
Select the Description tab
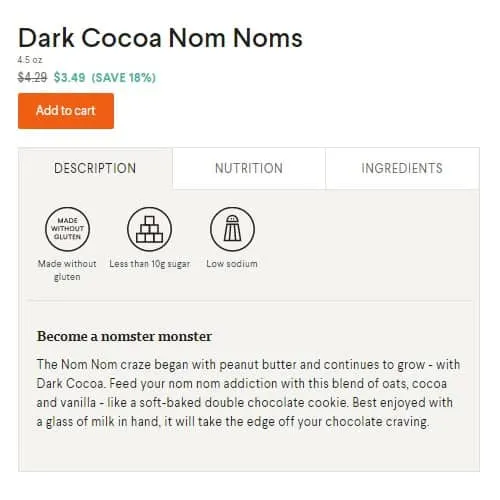click(x=95, y=168)
